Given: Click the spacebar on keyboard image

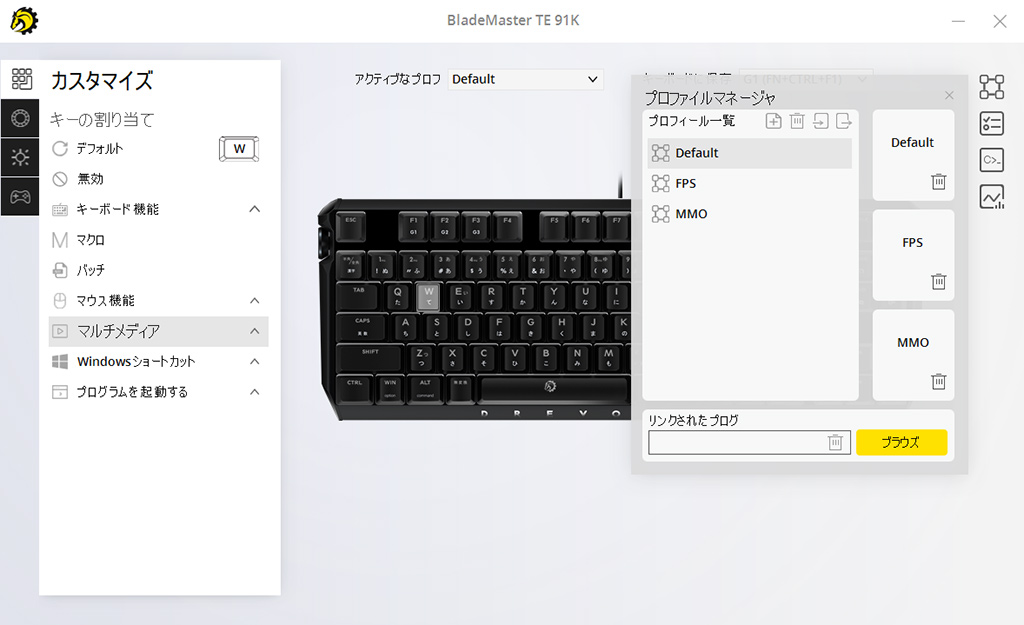Looking at the screenshot, I should (x=554, y=389).
